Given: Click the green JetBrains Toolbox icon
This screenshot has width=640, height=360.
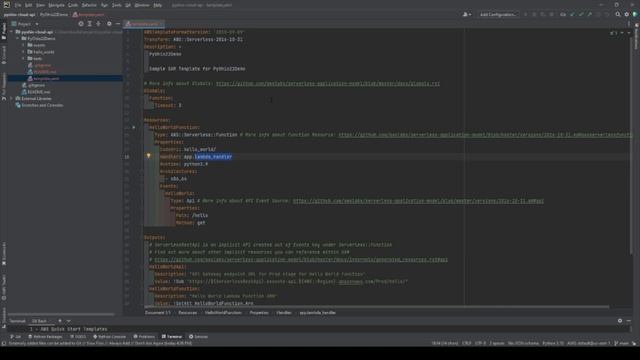Looking at the screenshot, I should pyautogui.click(x=635, y=14).
